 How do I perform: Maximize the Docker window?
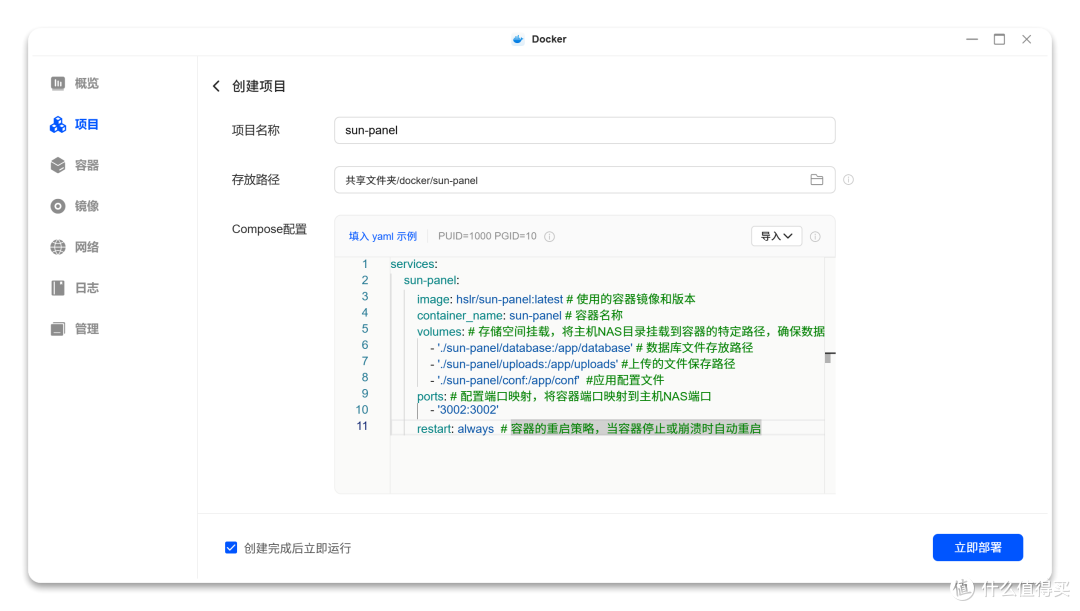pyautogui.click(x=999, y=39)
